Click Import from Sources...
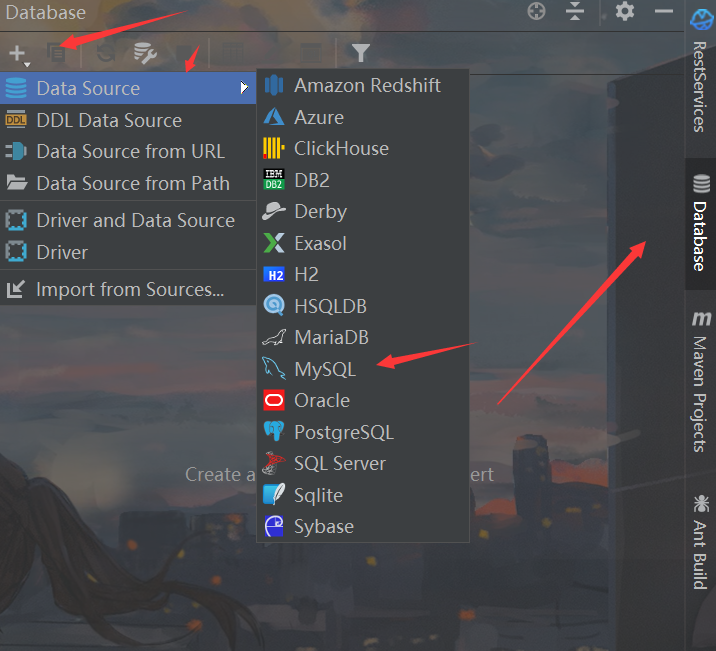The width and height of the screenshot is (716, 651). (x=128, y=289)
